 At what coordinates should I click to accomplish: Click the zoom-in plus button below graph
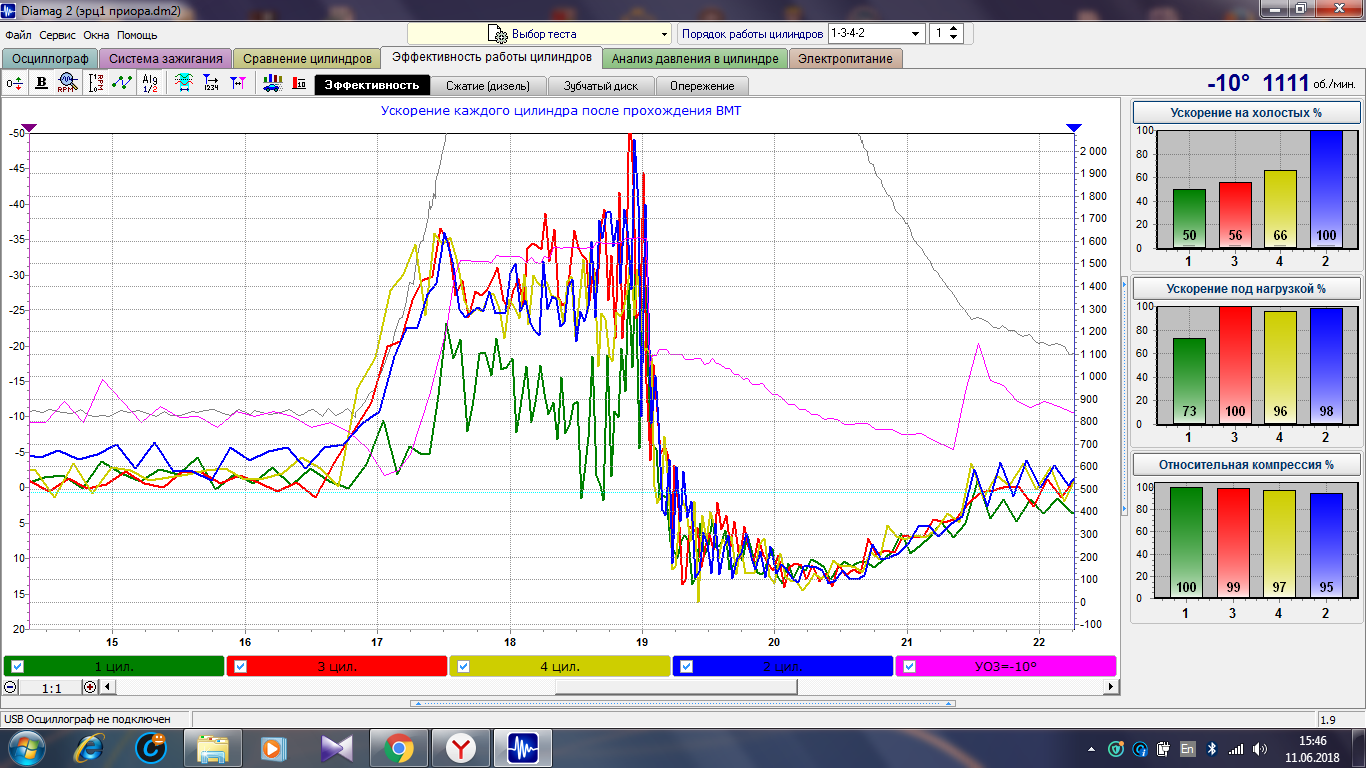(x=90, y=687)
